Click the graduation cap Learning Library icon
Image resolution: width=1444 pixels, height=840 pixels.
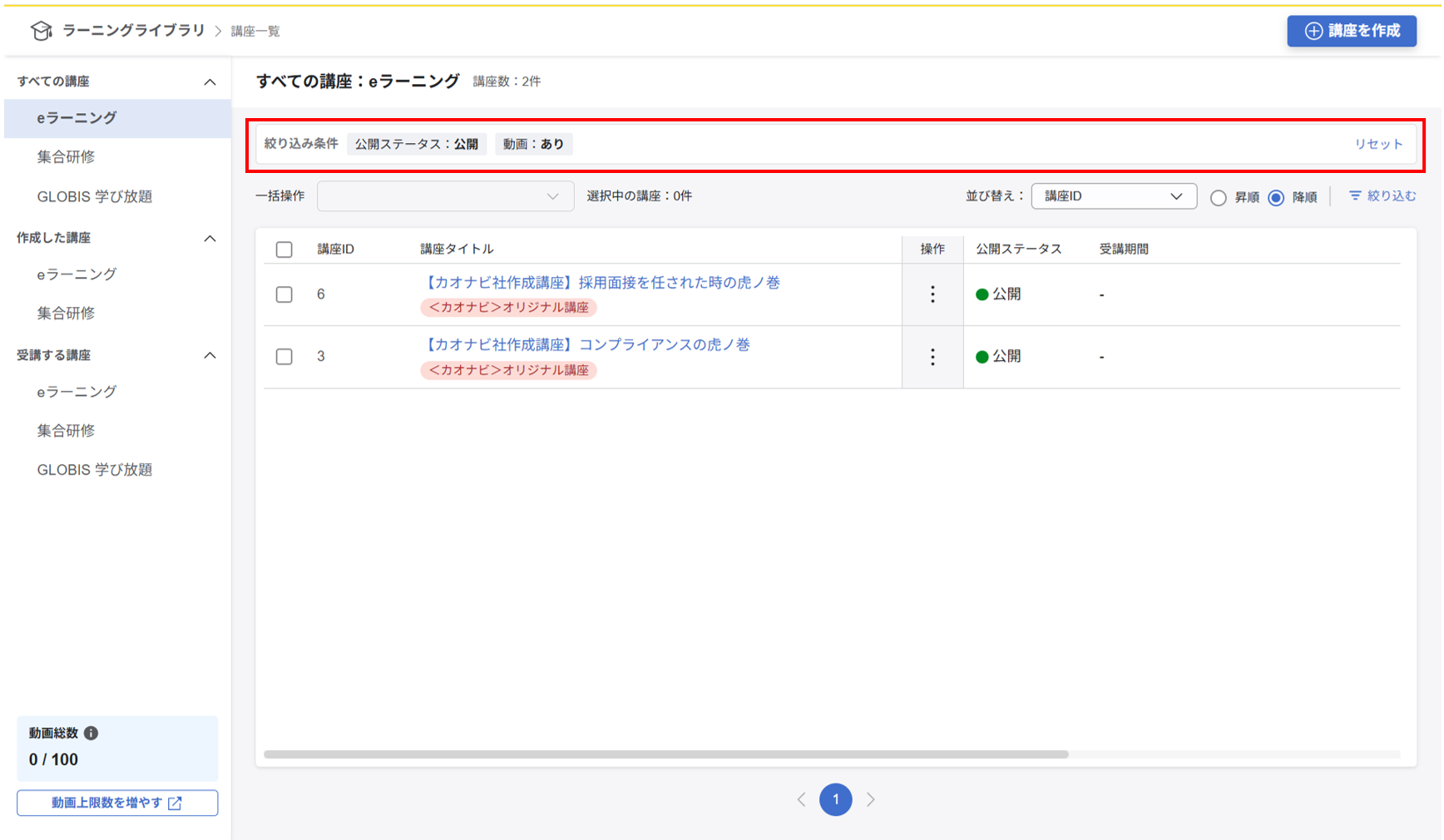point(41,31)
